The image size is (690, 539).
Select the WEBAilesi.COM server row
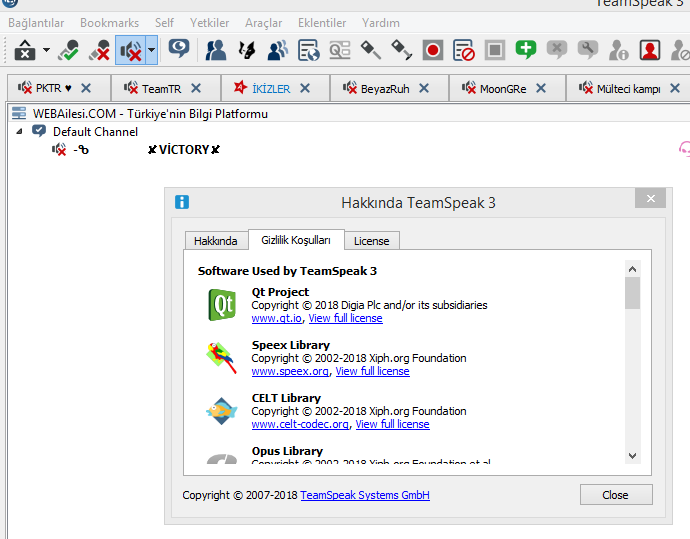pyautogui.click(x=349, y=114)
